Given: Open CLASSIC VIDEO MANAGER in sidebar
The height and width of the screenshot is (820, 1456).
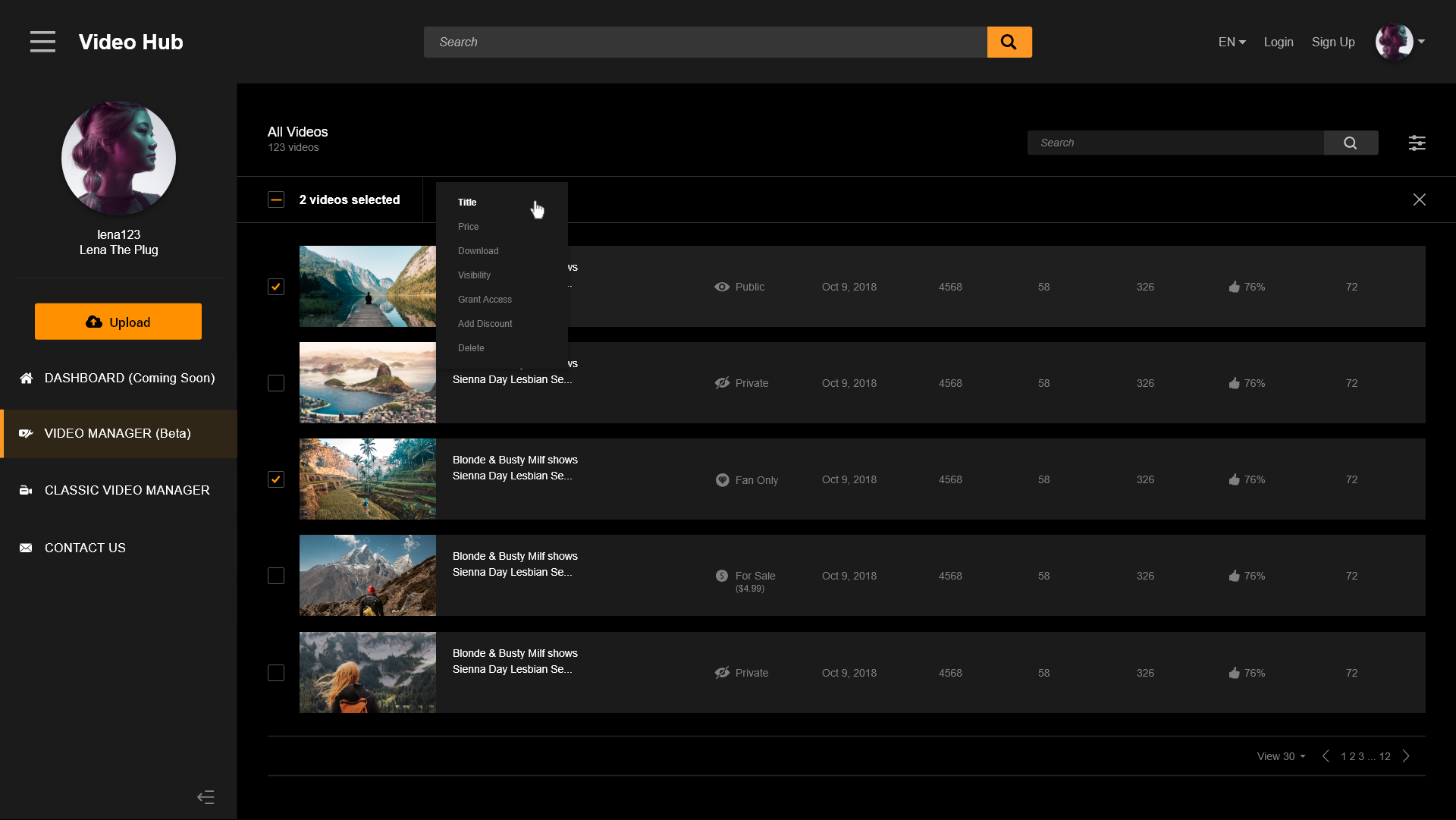Looking at the screenshot, I should click(x=118, y=490).
